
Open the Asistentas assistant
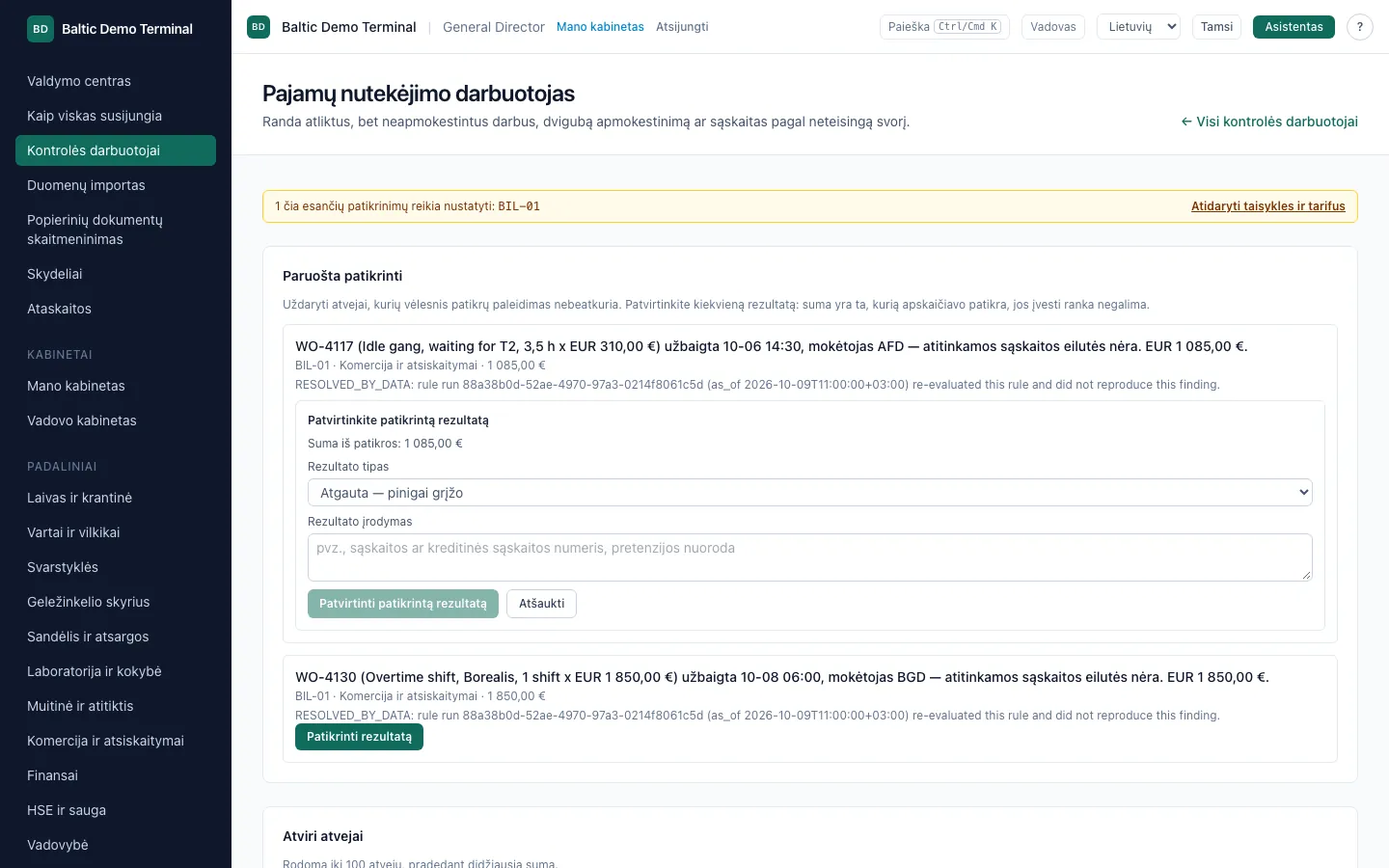1294,27
